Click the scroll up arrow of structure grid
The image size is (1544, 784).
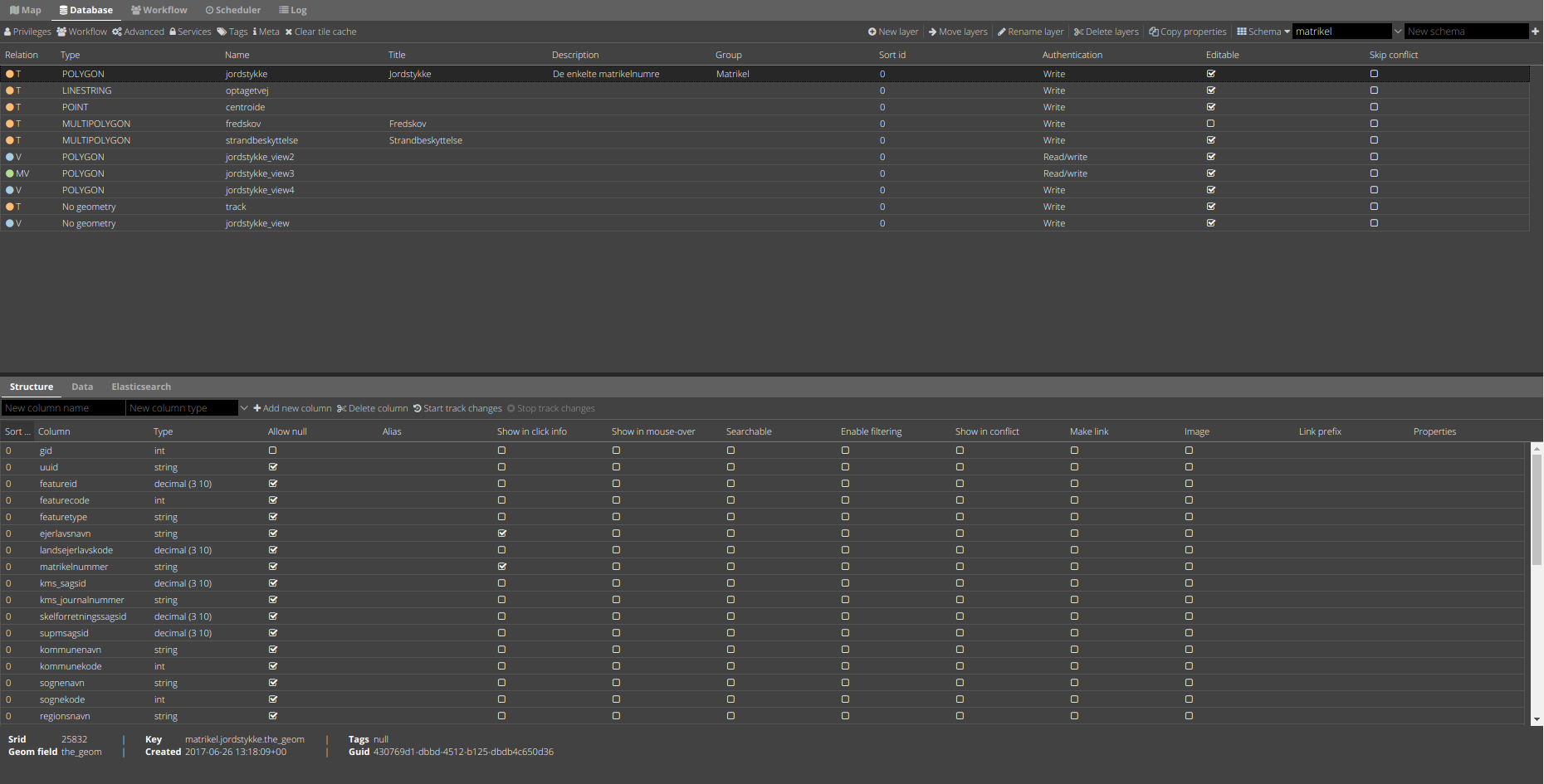[1537, 448]
